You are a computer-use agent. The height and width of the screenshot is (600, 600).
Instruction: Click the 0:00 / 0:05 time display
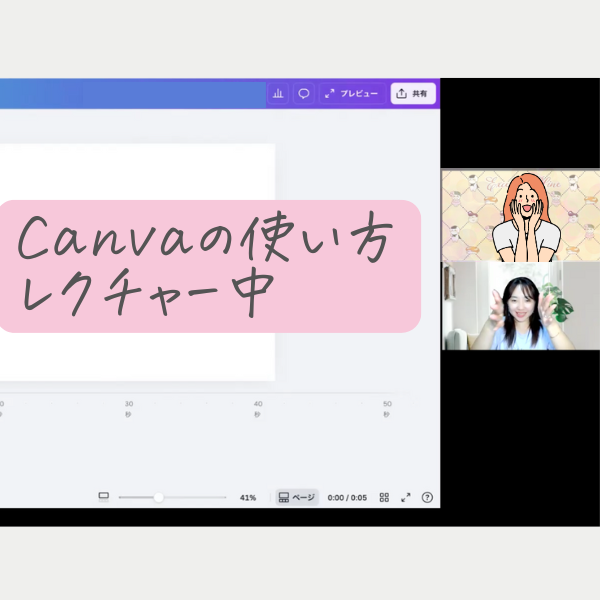coord(347,497)
